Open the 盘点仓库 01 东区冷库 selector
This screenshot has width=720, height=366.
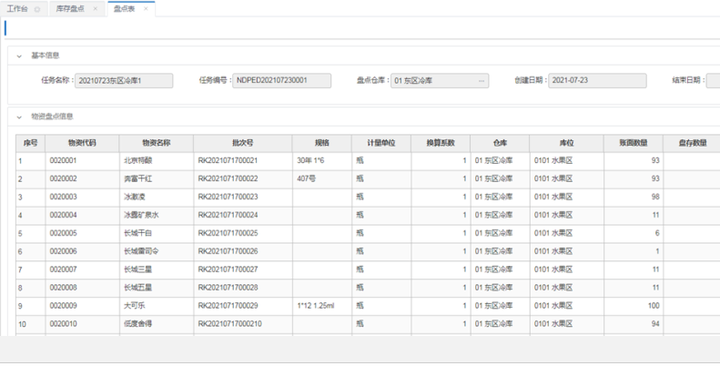pos(439,81)
